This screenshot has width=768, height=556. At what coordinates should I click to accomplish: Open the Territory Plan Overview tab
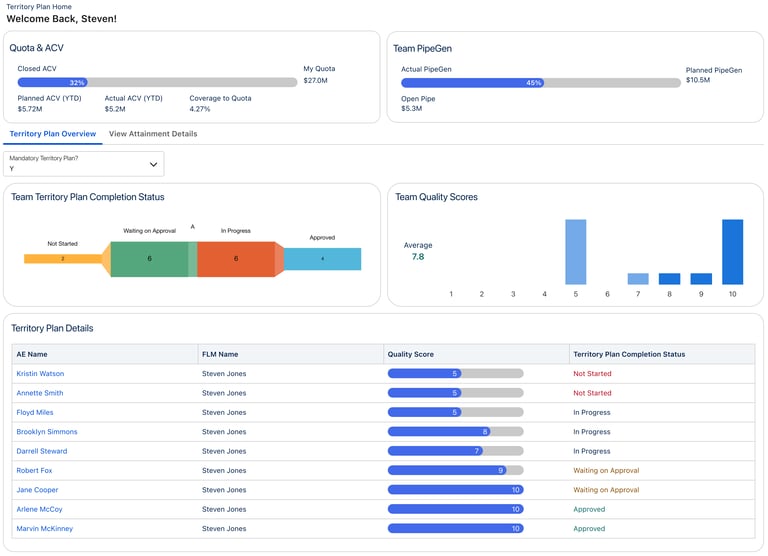point(53,134)
